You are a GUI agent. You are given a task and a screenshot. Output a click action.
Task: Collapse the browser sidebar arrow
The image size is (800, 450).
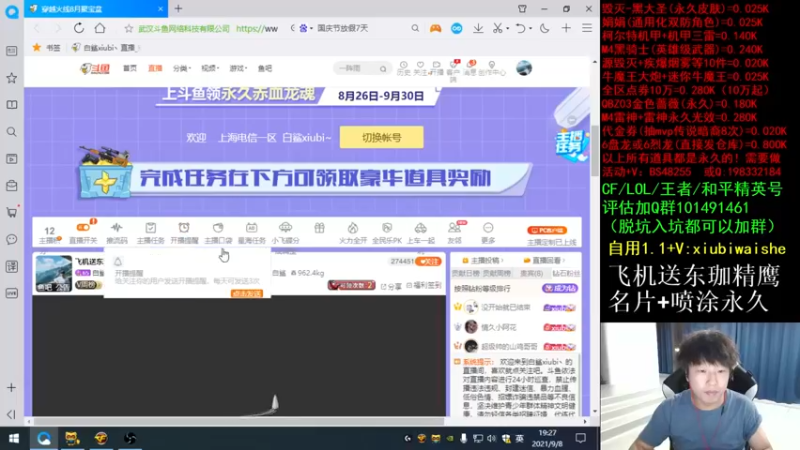click(x=11, y=414)
